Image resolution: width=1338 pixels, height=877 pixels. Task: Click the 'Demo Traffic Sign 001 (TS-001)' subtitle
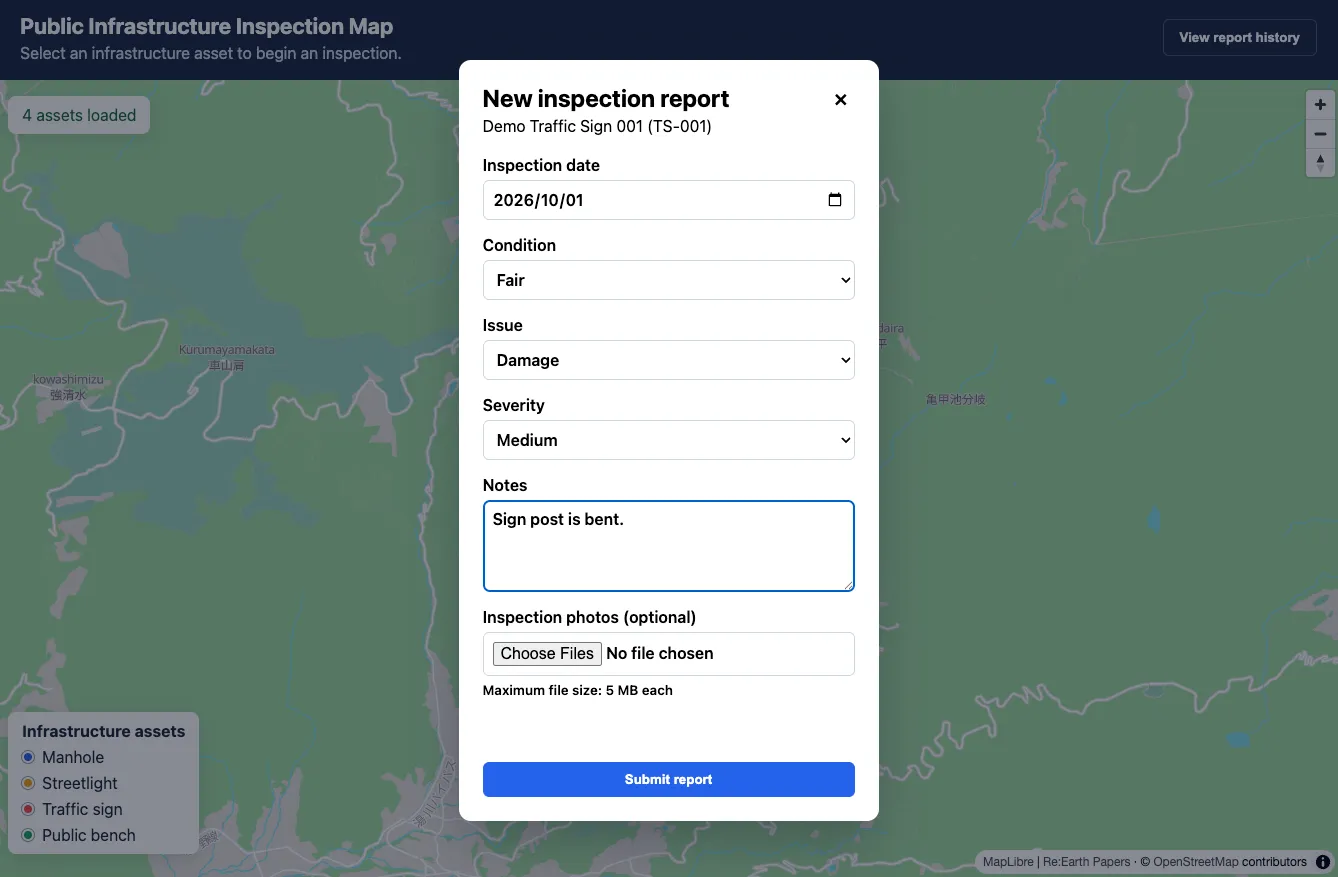[x=597, y=127]
